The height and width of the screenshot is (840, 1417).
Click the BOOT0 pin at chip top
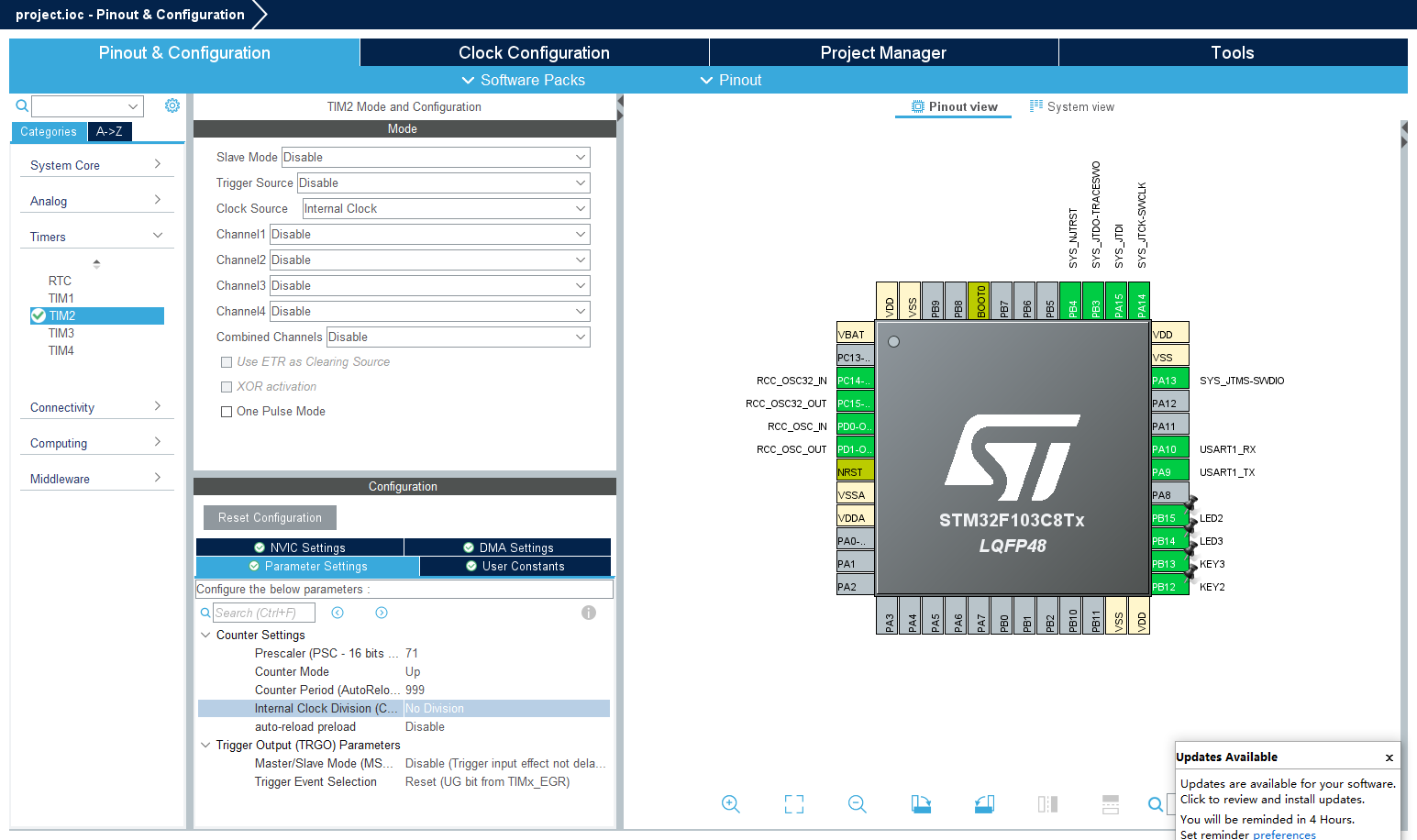980,301
